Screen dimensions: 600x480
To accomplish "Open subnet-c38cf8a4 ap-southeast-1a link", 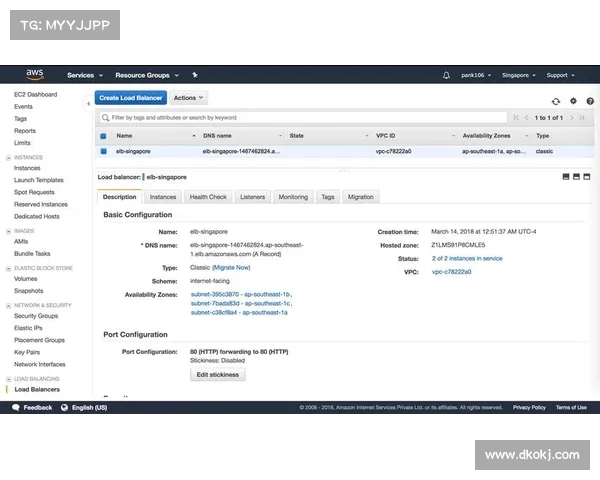I will (239, 313).
